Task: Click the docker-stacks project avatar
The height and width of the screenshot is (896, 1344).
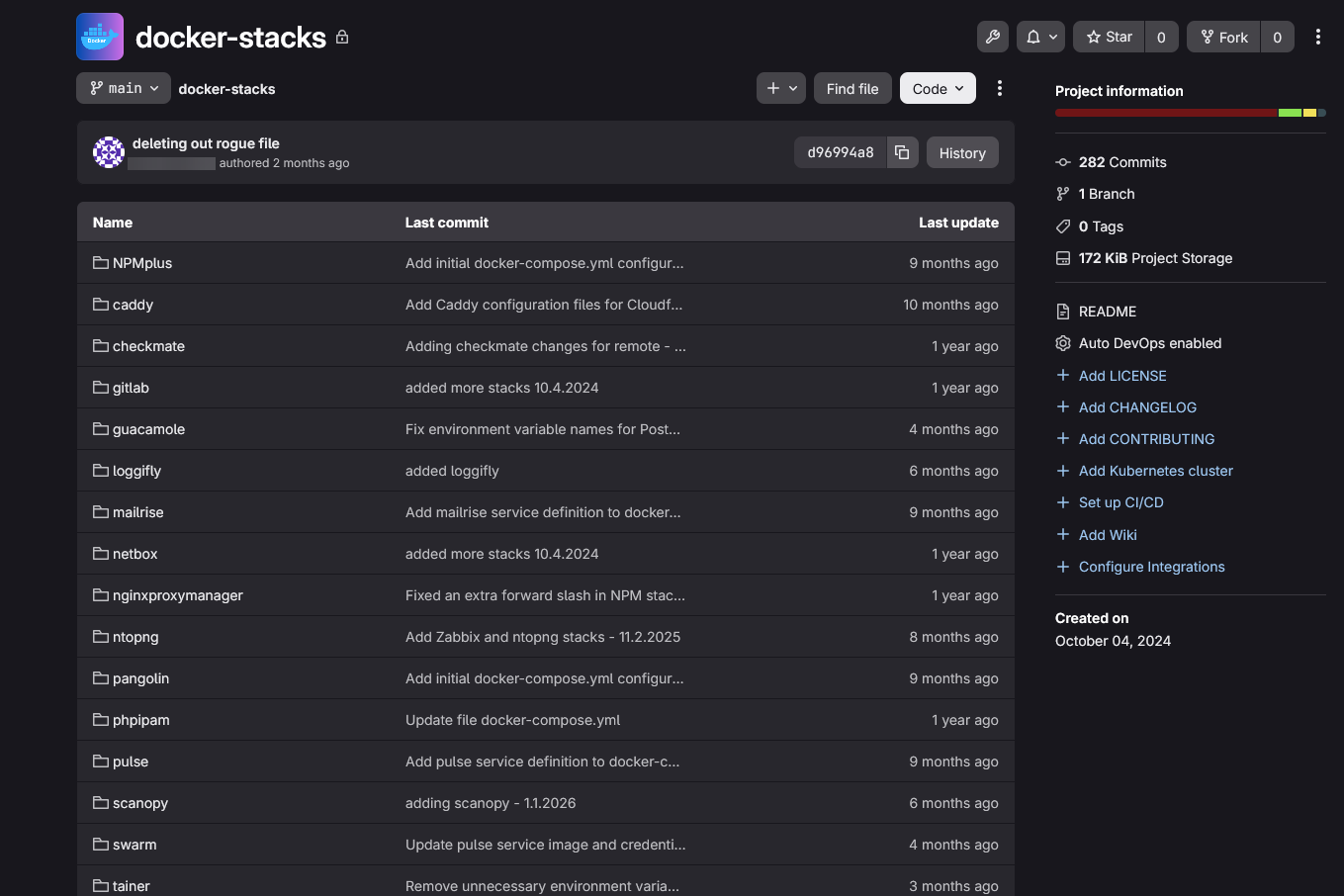Action: (100, 37)
